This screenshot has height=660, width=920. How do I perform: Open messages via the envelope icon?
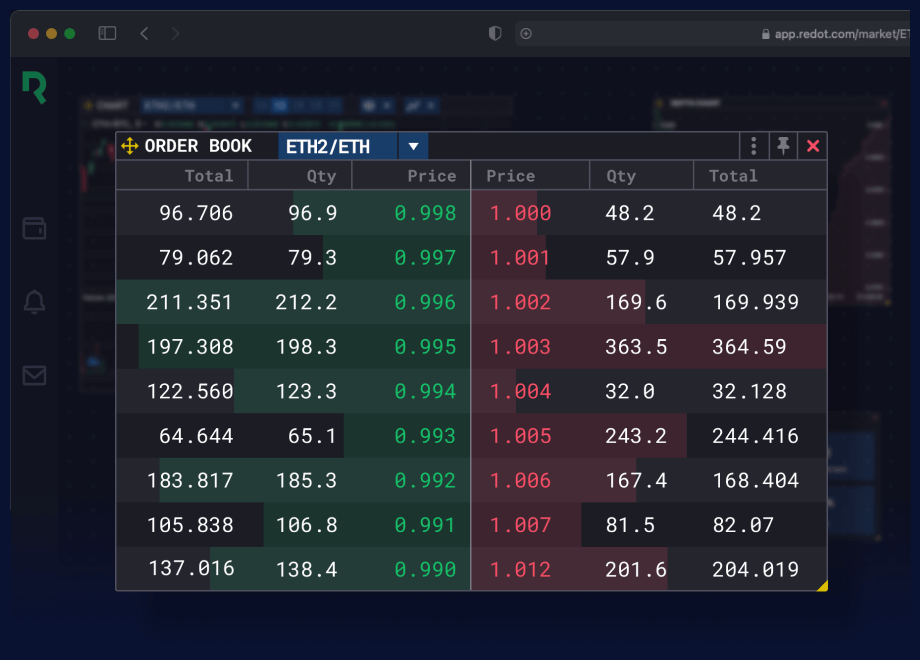tap(34, 375)
